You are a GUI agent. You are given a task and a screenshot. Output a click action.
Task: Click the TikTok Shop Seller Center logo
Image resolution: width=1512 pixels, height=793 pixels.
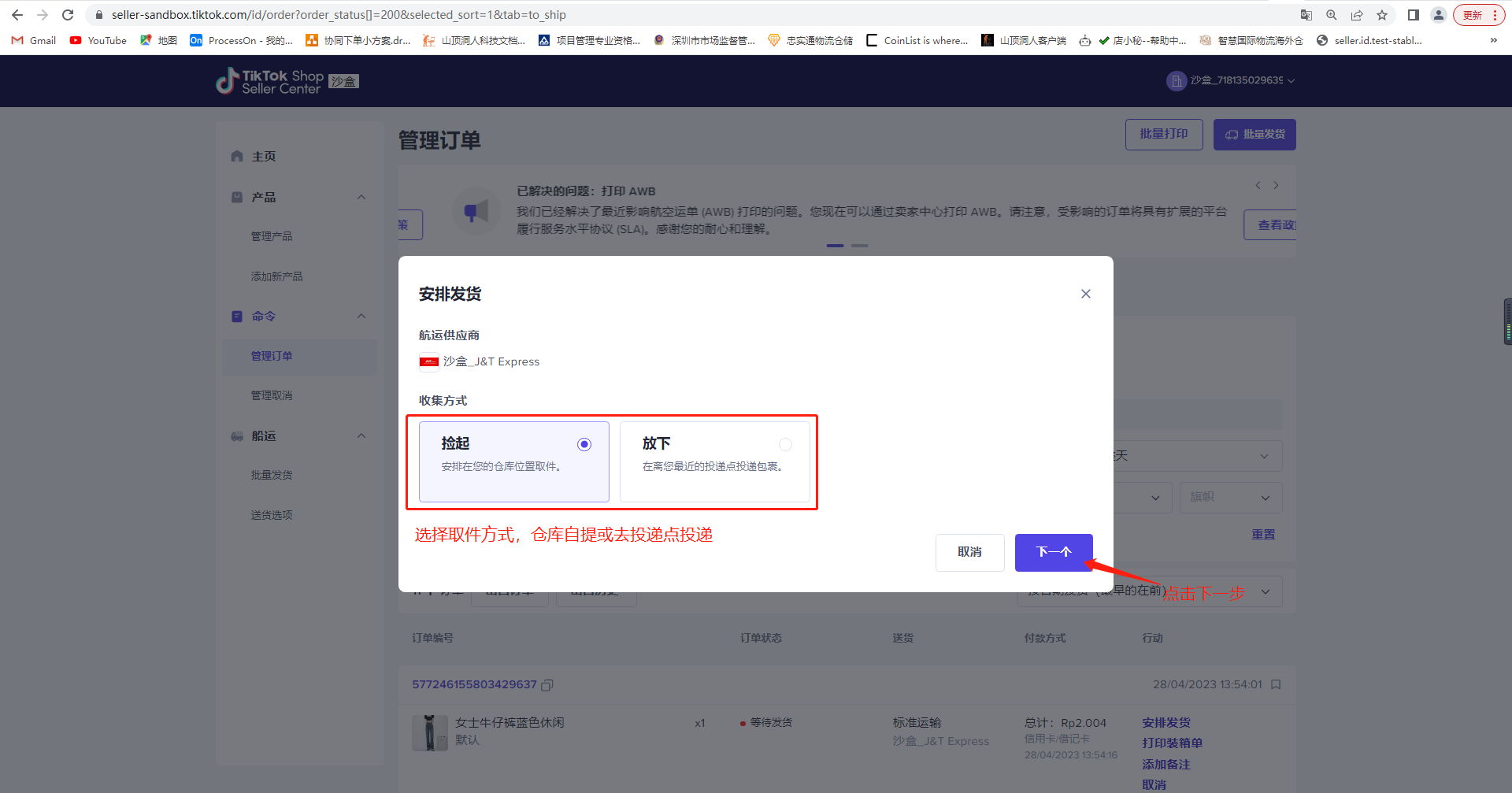coord(270,81)
